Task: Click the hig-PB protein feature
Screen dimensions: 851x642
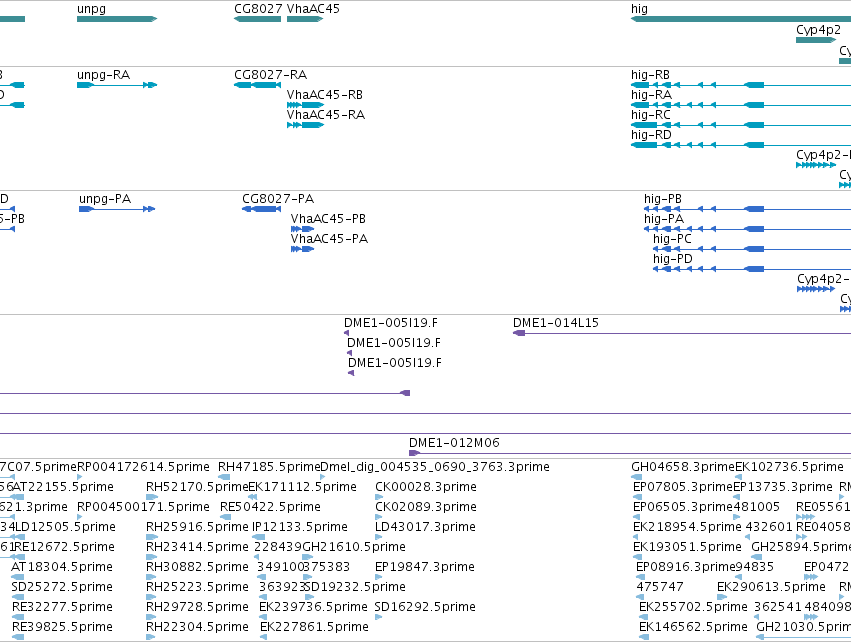Action: [x=747, y=209]
